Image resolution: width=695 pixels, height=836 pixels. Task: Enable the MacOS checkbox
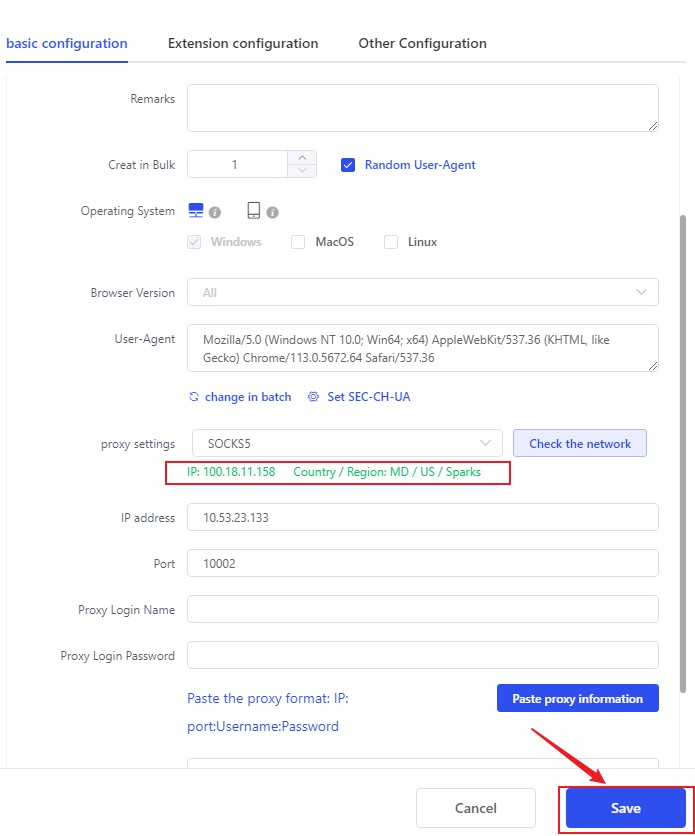coord(298,242)
